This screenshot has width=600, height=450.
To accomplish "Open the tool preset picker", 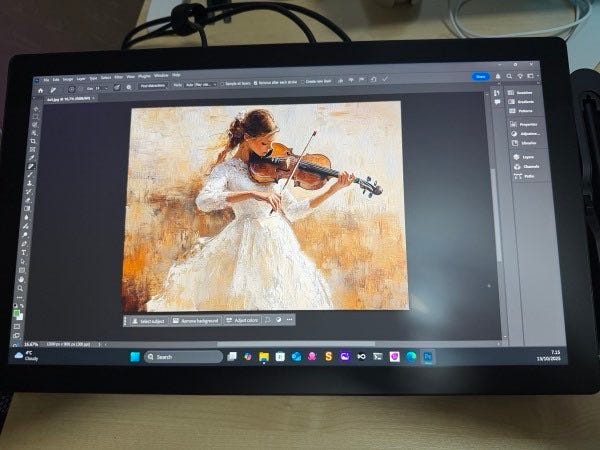I will 53,90.
